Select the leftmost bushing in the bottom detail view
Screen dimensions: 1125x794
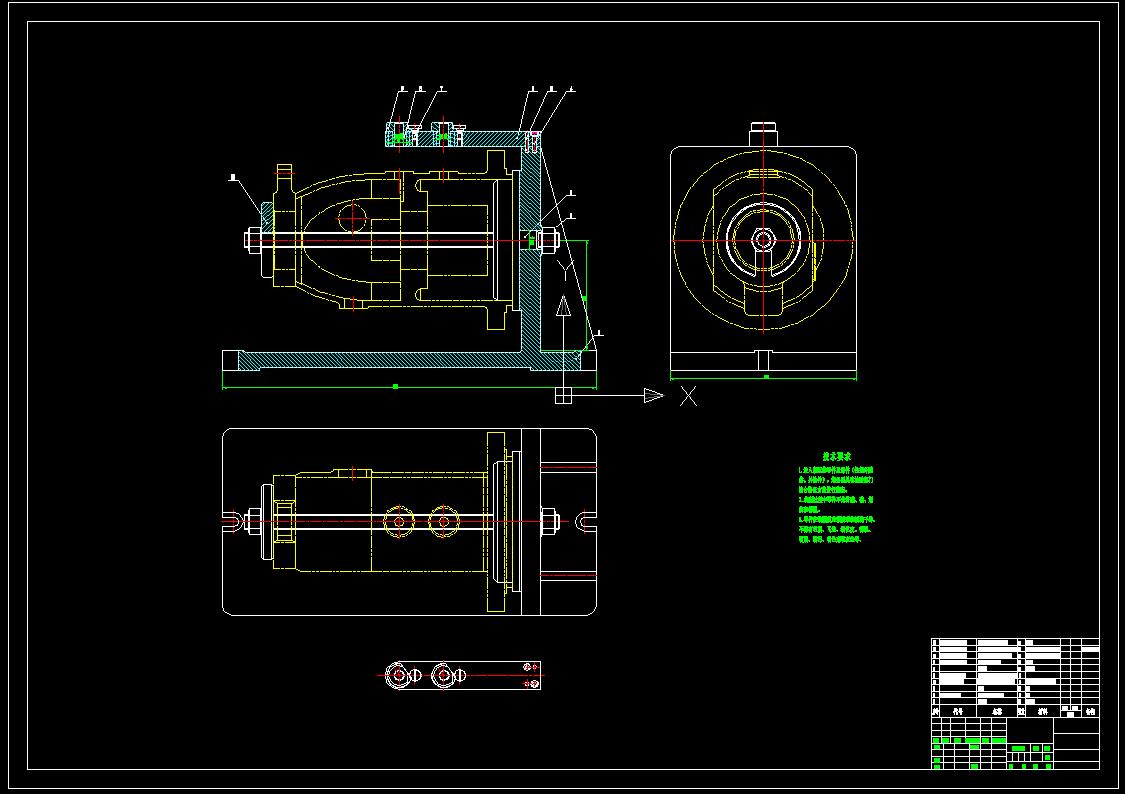[x=399, y=675]
